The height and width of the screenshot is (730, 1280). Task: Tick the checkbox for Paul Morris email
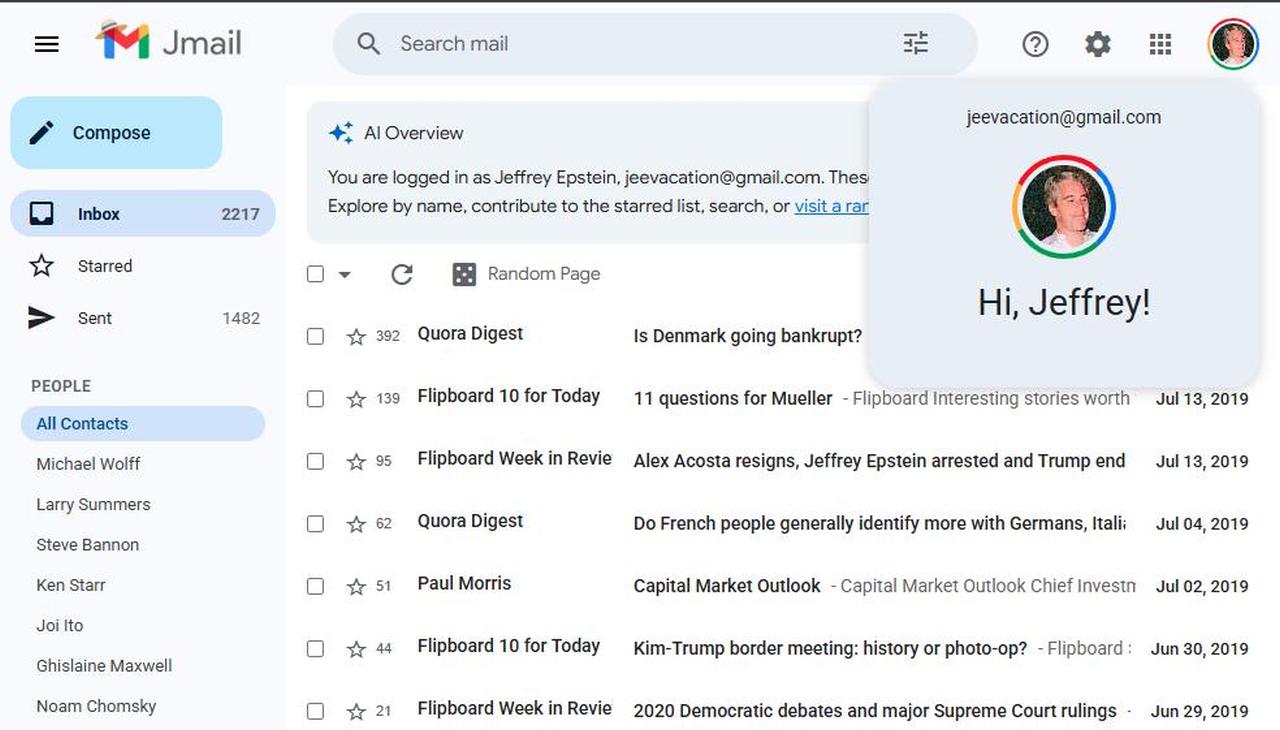coord(315,587)
